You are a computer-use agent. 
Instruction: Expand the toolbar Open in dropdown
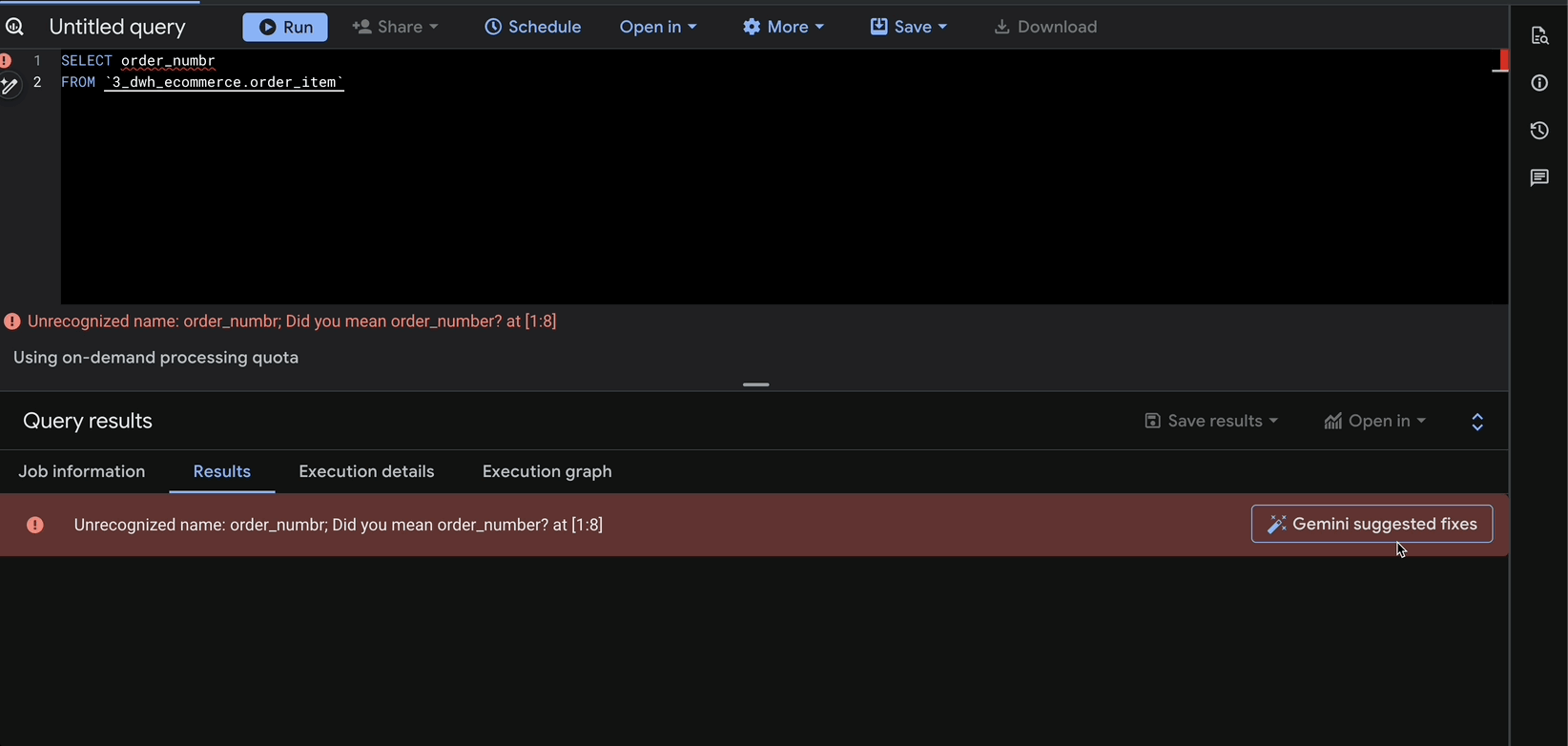pyautogui.click(x=658, y=27)
